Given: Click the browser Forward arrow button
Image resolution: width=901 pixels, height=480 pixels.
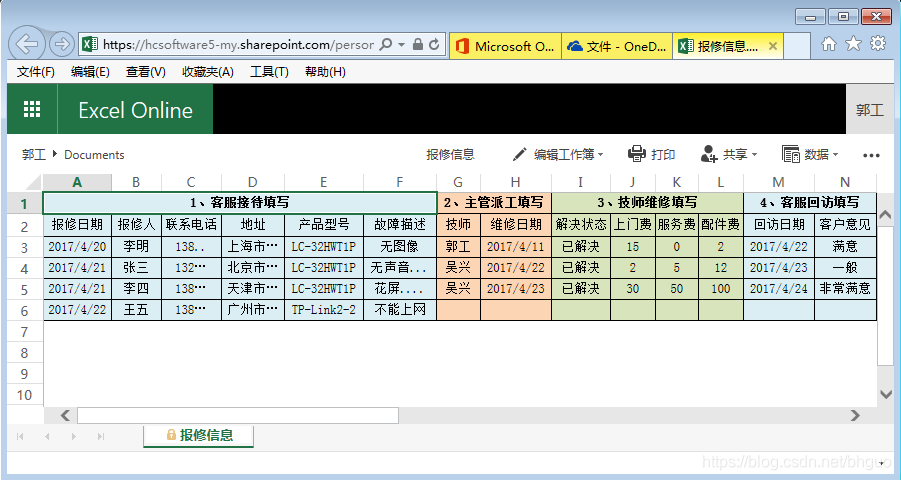Looking at the screenshot, I should [x=61, y=44].
